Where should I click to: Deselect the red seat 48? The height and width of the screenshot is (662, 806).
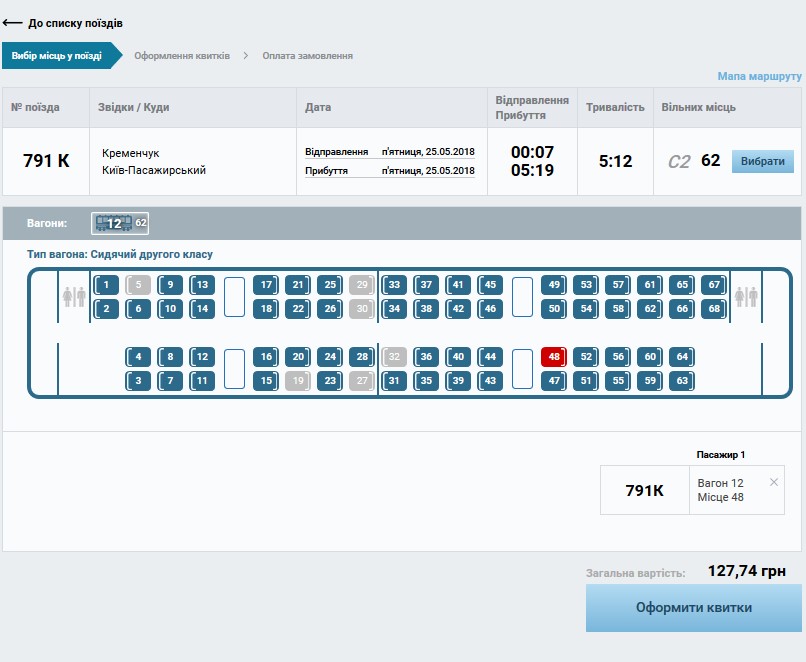(x=554, y=357)
